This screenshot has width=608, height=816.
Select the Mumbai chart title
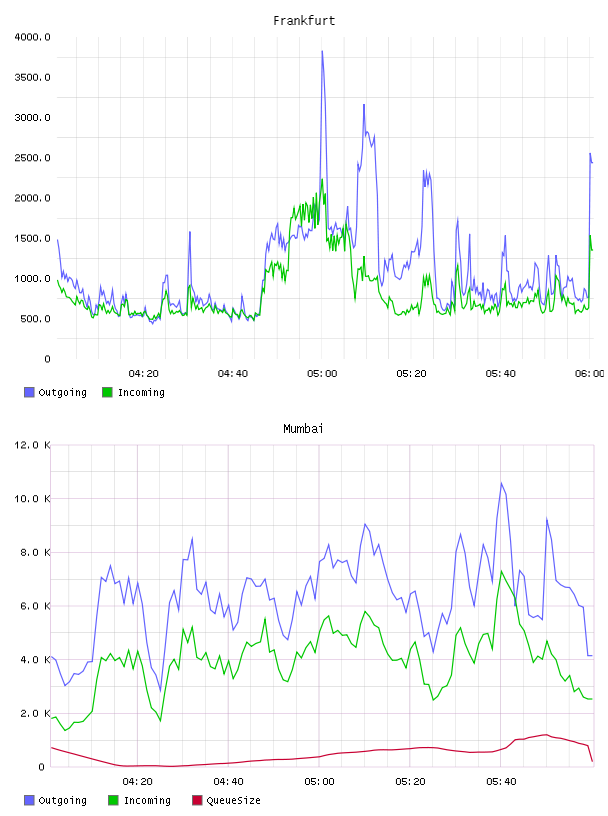(303, 429)
